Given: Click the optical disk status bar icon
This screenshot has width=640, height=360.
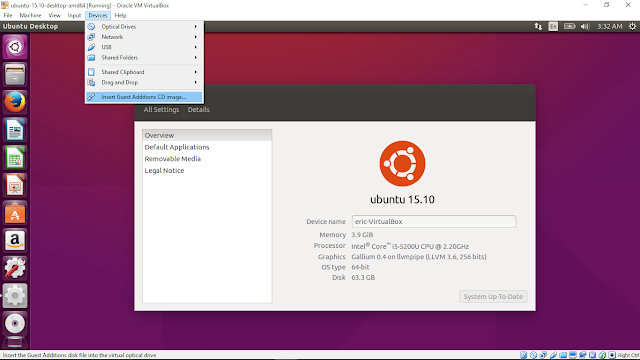Looking at the screenshot, I should click(533, 355).
